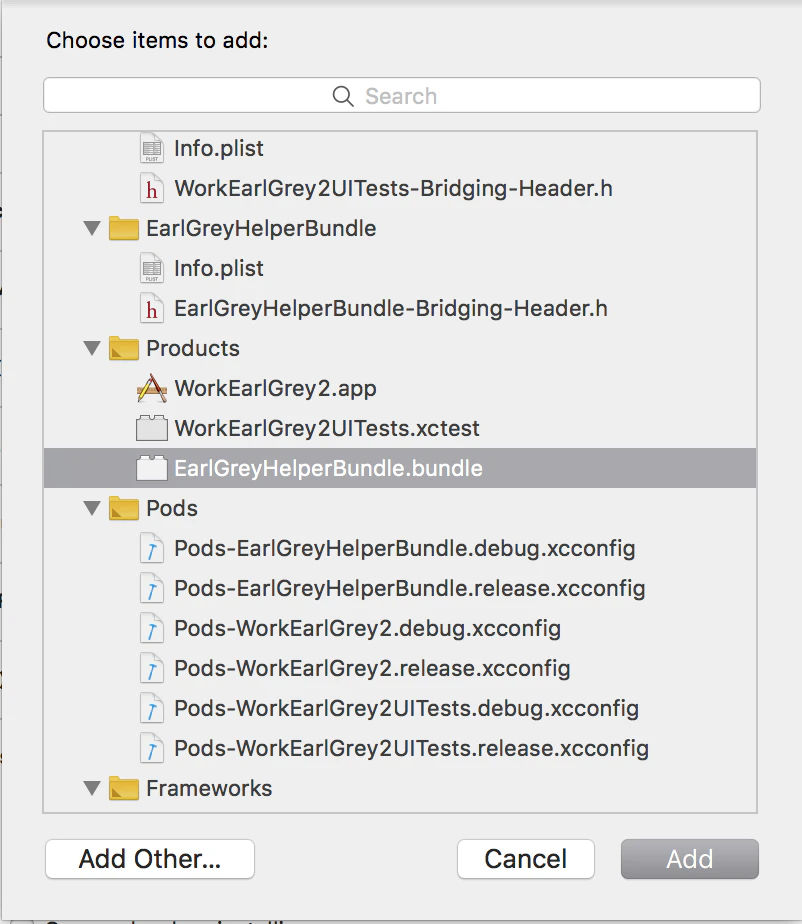Choose Pods-WorkEarlGrey2.debug.xcconfig
This screenshot has height=924, width=802.
(400, 629)
